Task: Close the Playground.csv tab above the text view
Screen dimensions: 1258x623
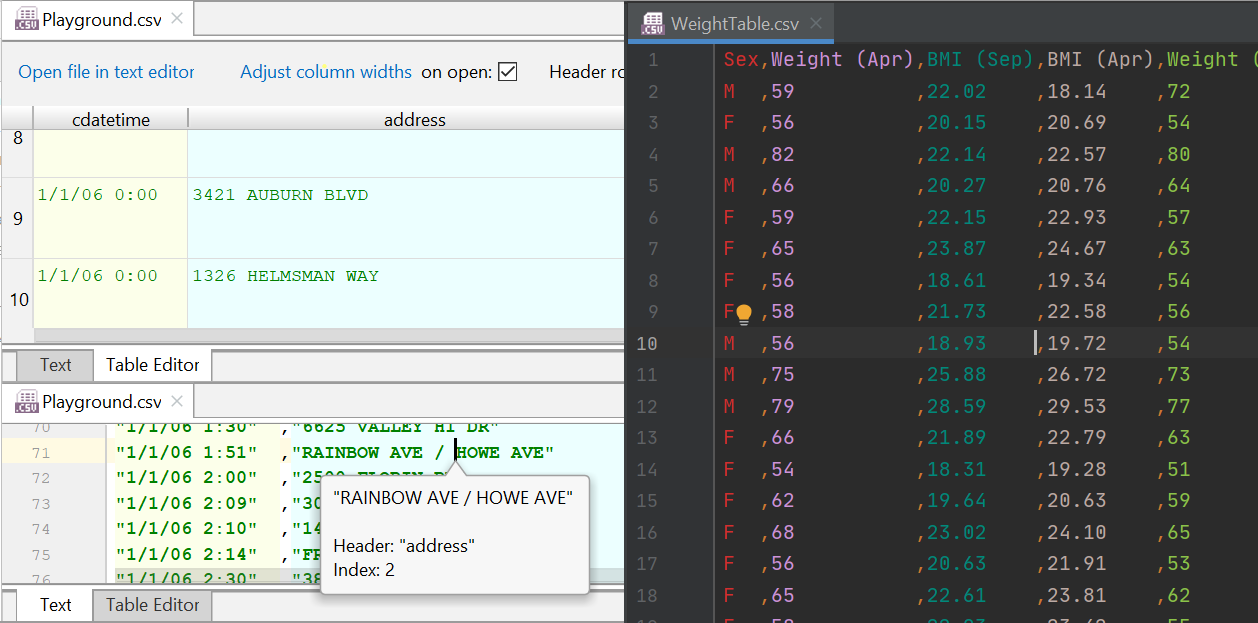Action: click(x=177, y=402)
